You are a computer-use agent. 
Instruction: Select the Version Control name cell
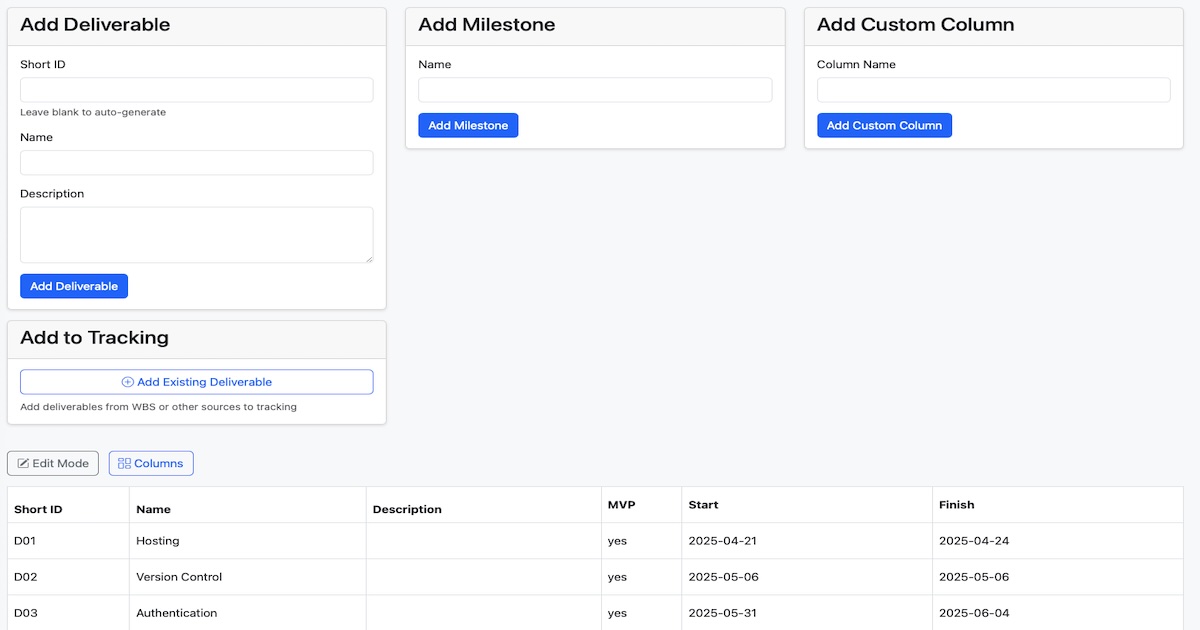[x=248, y=577]
